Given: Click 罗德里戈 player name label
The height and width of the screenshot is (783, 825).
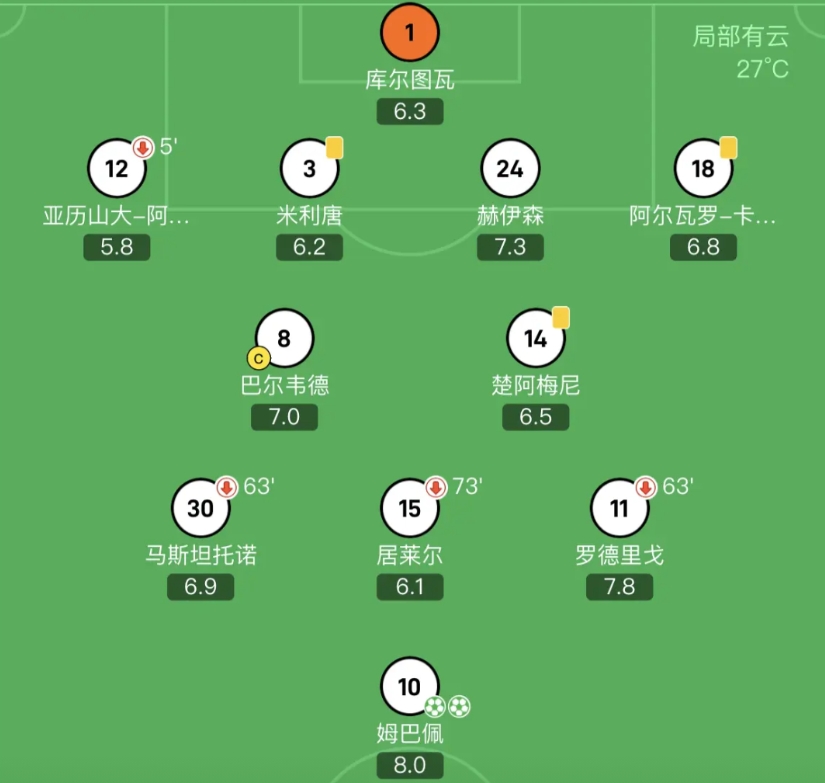Looking at the screenshot, I should coord(620,554).
